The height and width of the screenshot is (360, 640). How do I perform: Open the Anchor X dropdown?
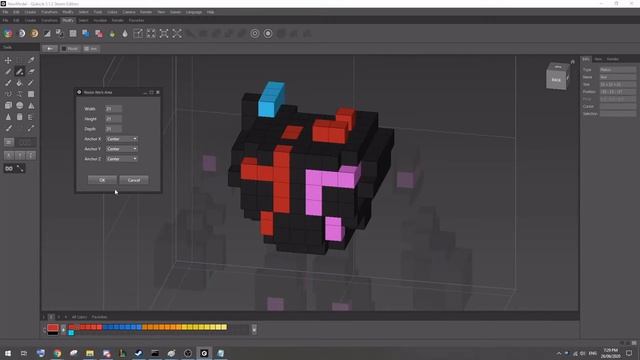pyautogui.click(x=122, y=139)
